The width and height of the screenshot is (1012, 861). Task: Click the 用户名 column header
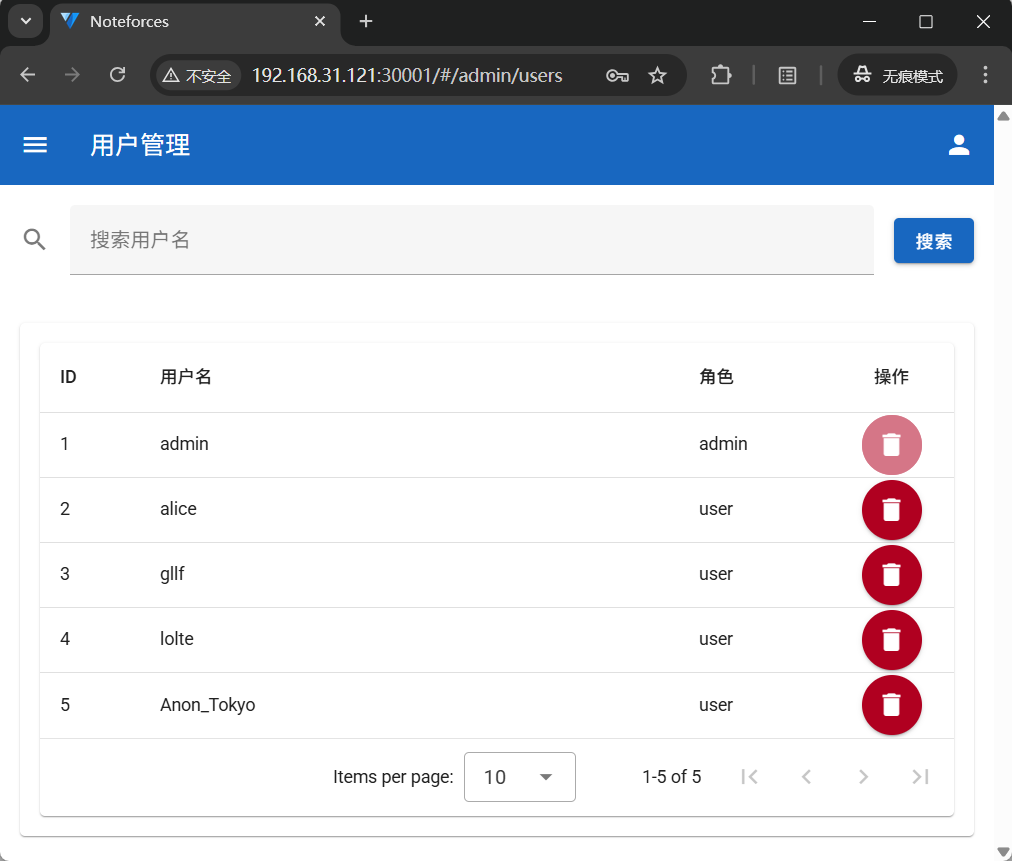pos(186,376)
